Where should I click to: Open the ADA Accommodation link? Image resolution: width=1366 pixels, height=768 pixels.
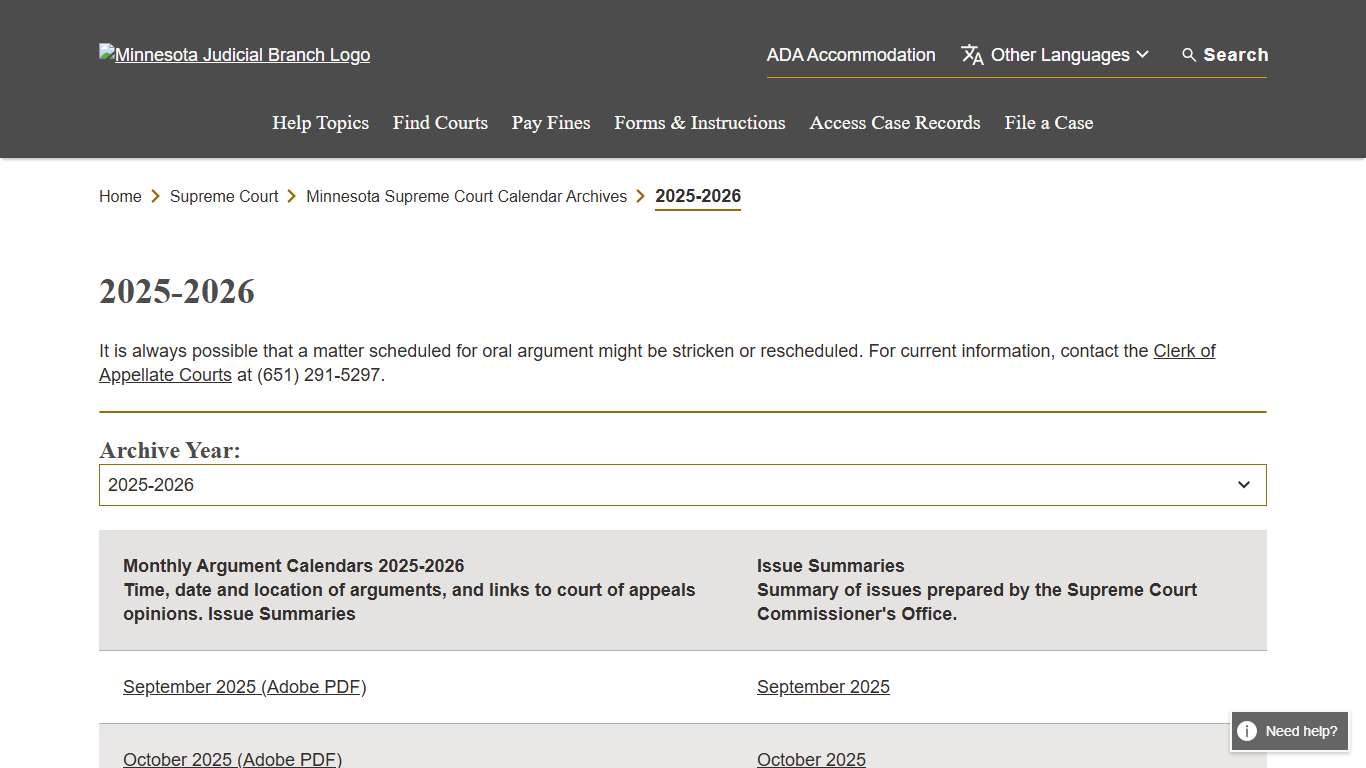coord(851,55)
